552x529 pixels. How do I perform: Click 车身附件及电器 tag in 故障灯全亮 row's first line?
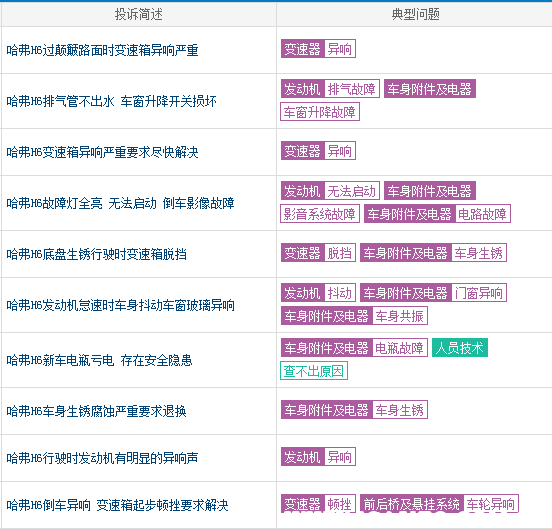pos(430,190)
